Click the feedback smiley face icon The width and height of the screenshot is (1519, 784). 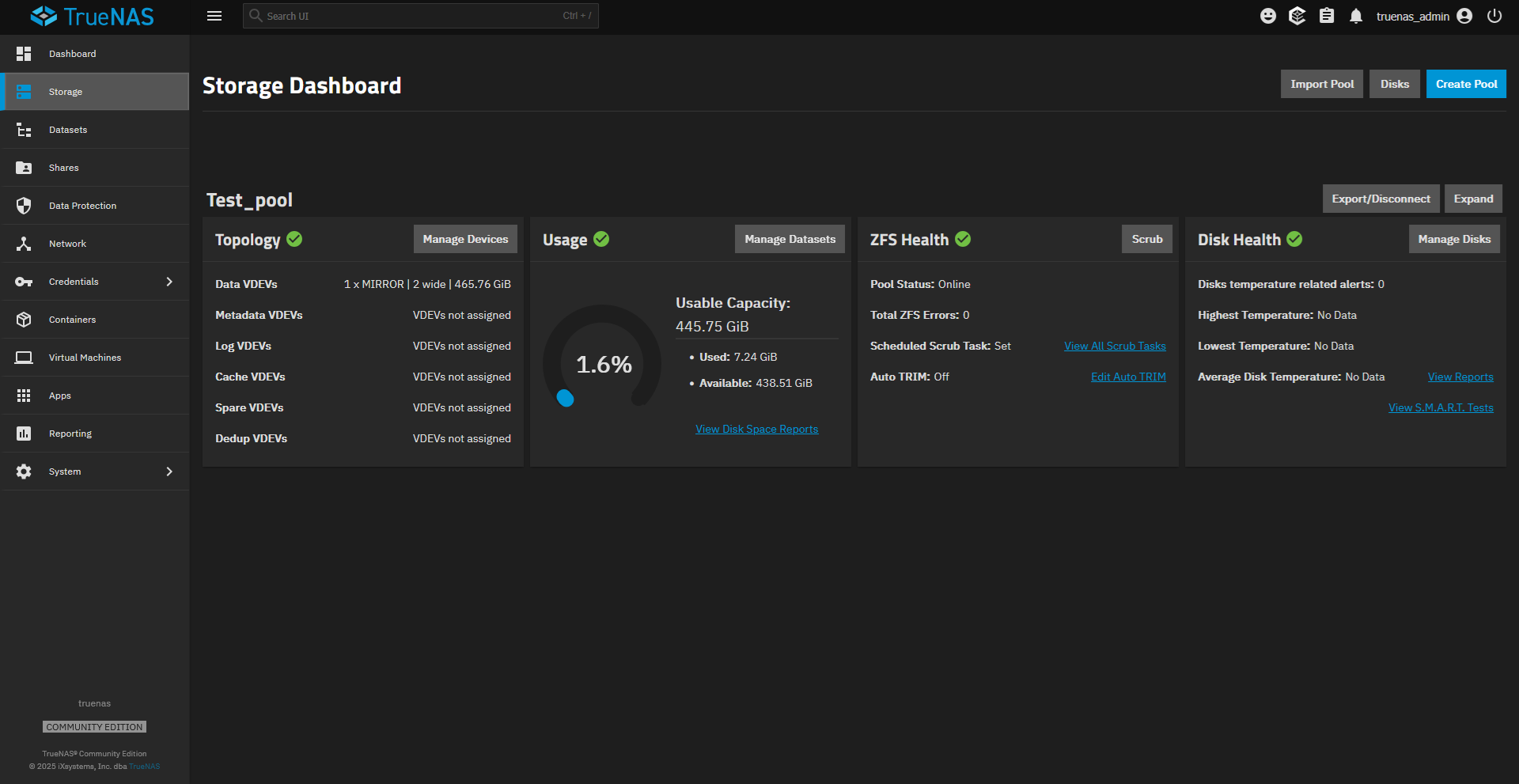point(1267,16)
